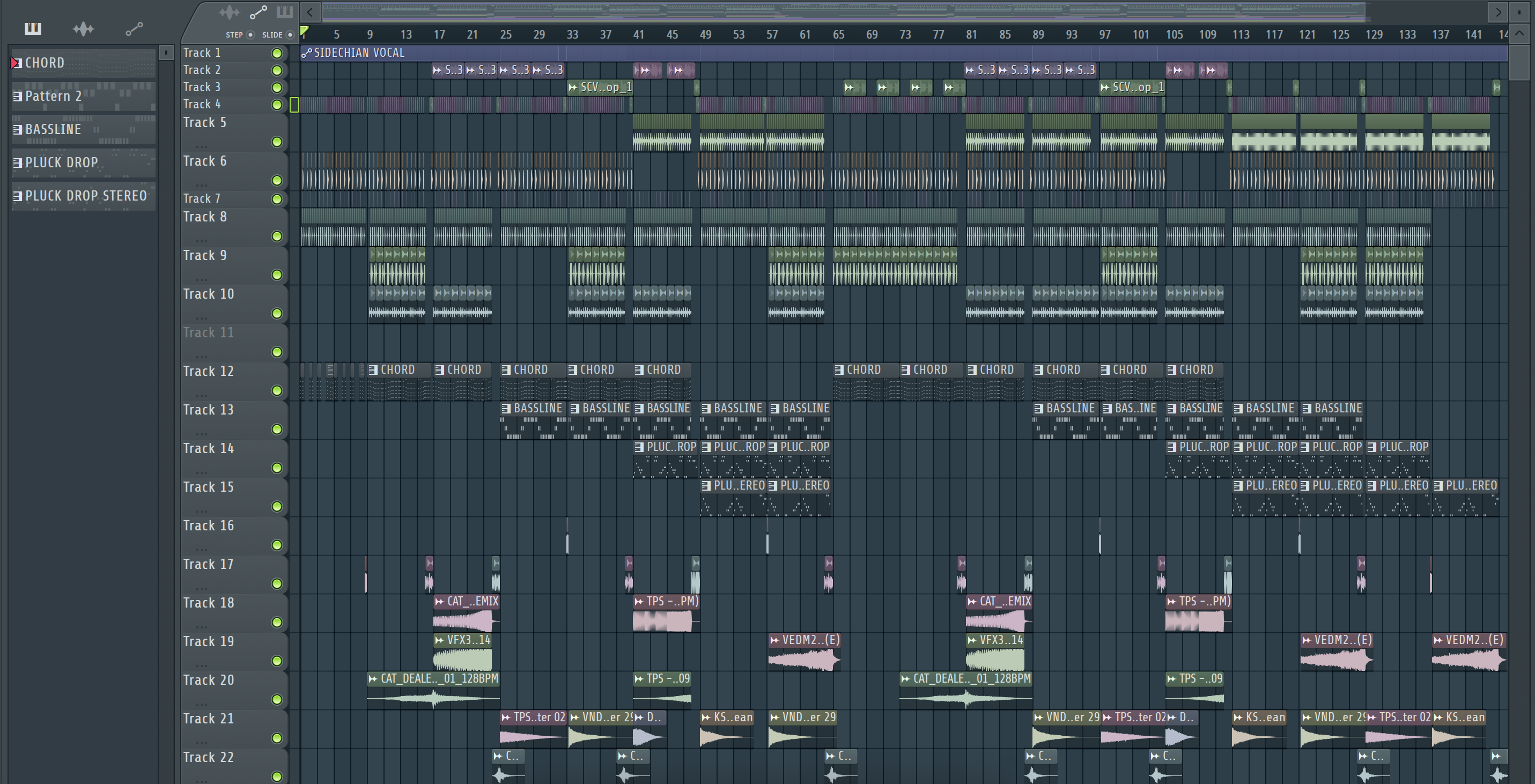This screenshot has height=784, width=1535.
Task: Click bar 49 on the timeline ruler
Action: tap(705, 34)
